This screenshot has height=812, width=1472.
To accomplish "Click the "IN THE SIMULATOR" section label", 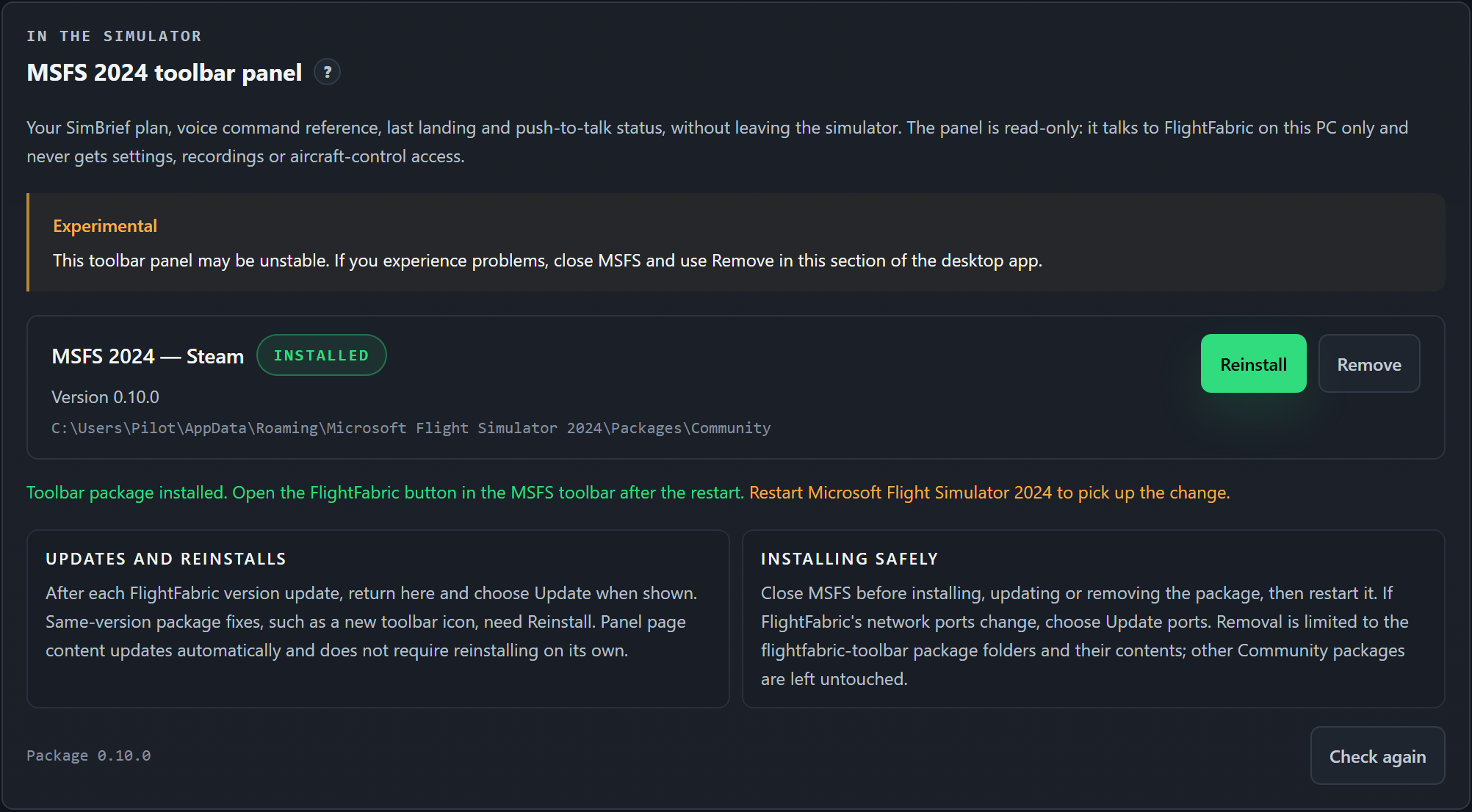I will pyautogui.click(x=114, y=36).
